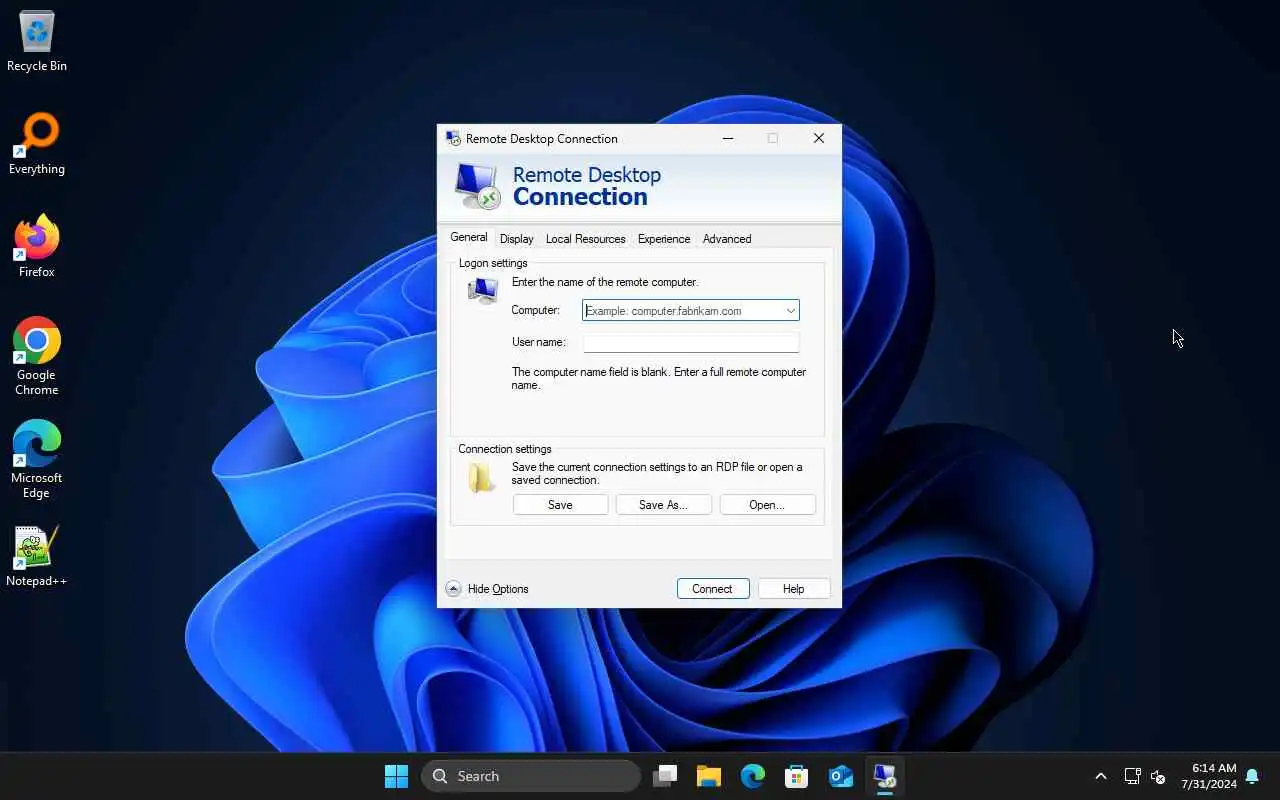Click Remote Desktop Connection taskbar icon
The height and width of the screenshot is (800, 1280).
(885, 776)
